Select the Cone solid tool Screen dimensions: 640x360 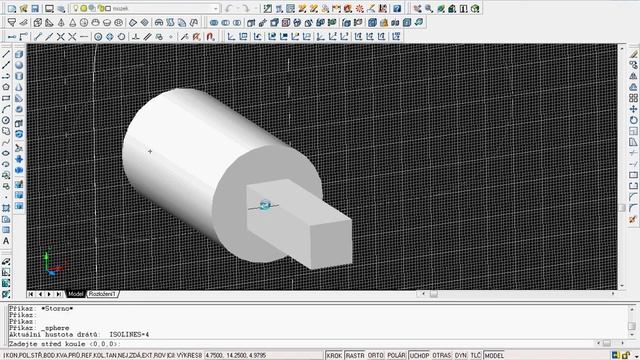tap(19, 87)
